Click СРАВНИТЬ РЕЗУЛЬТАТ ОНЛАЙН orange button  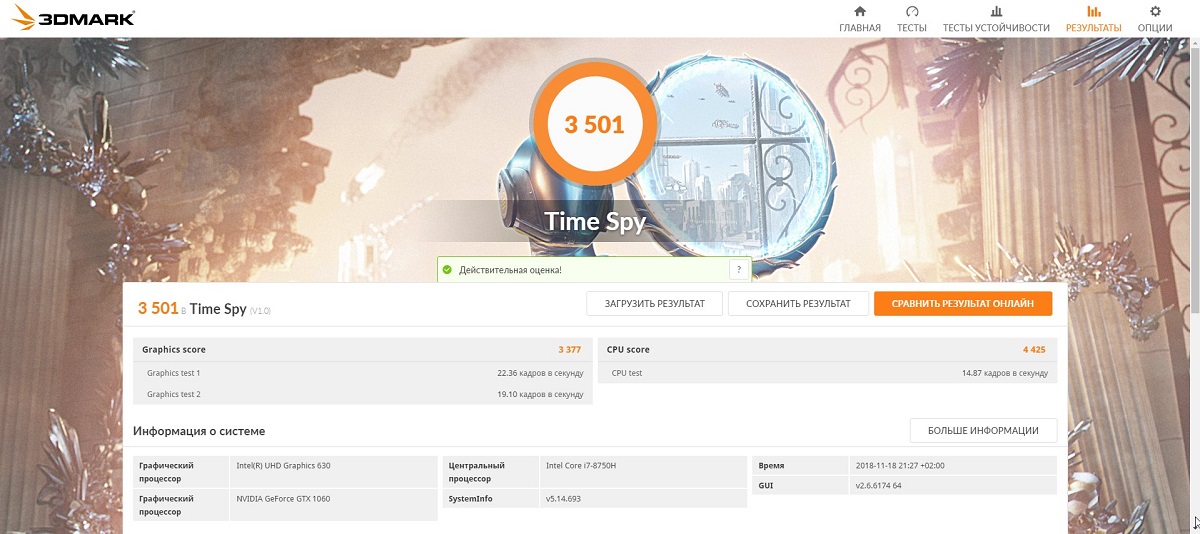(963, 304)
